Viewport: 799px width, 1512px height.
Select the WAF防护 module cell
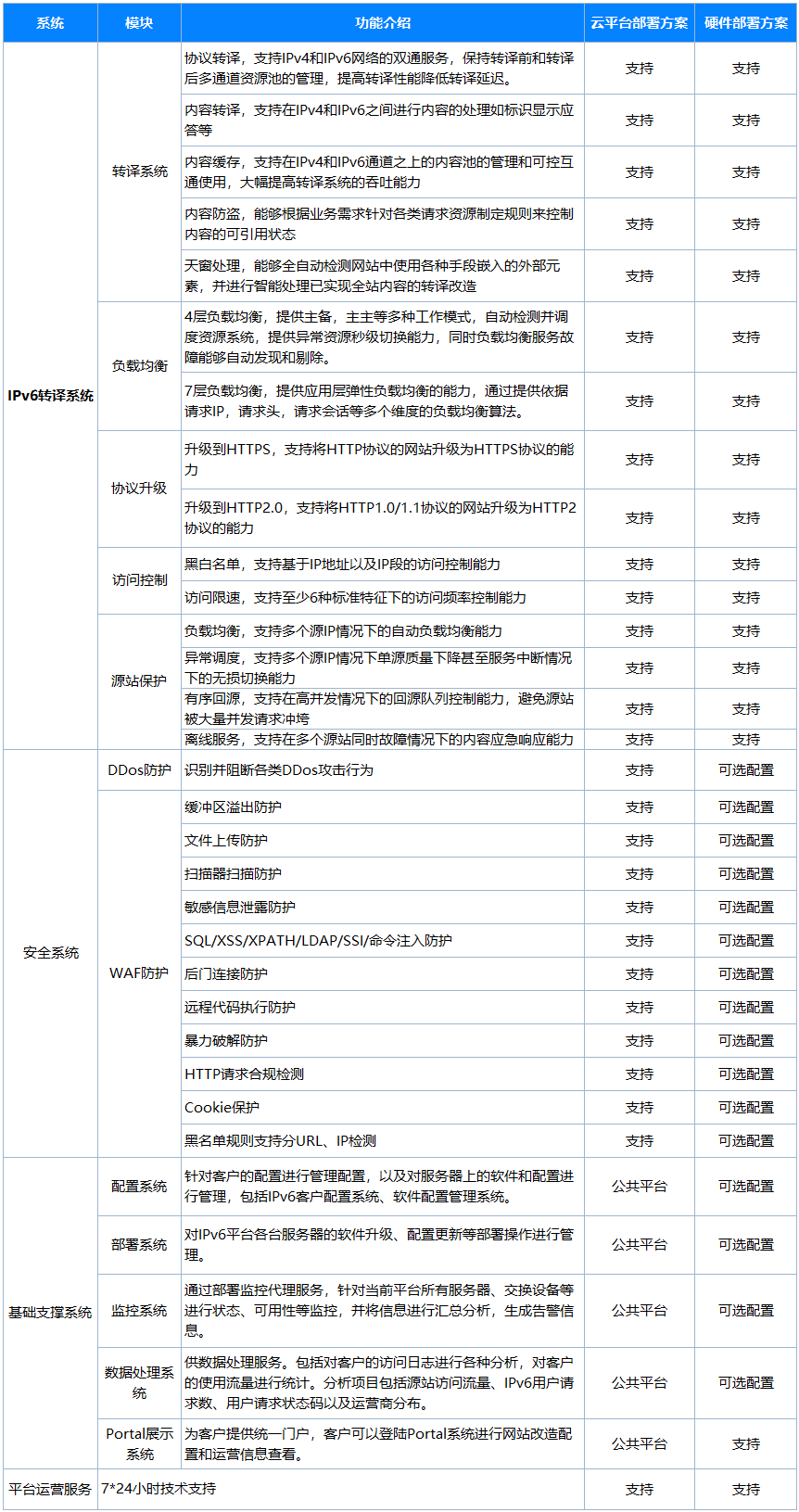139,973
